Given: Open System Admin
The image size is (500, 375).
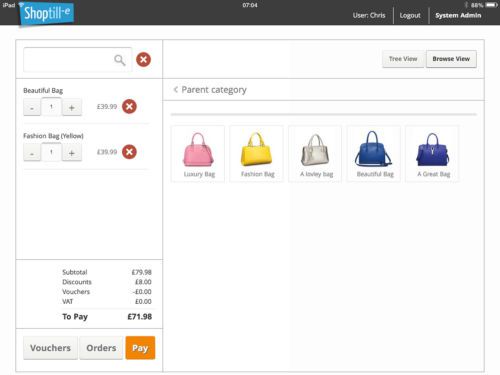Looking at the screenshot, I should tap(458, 15).
